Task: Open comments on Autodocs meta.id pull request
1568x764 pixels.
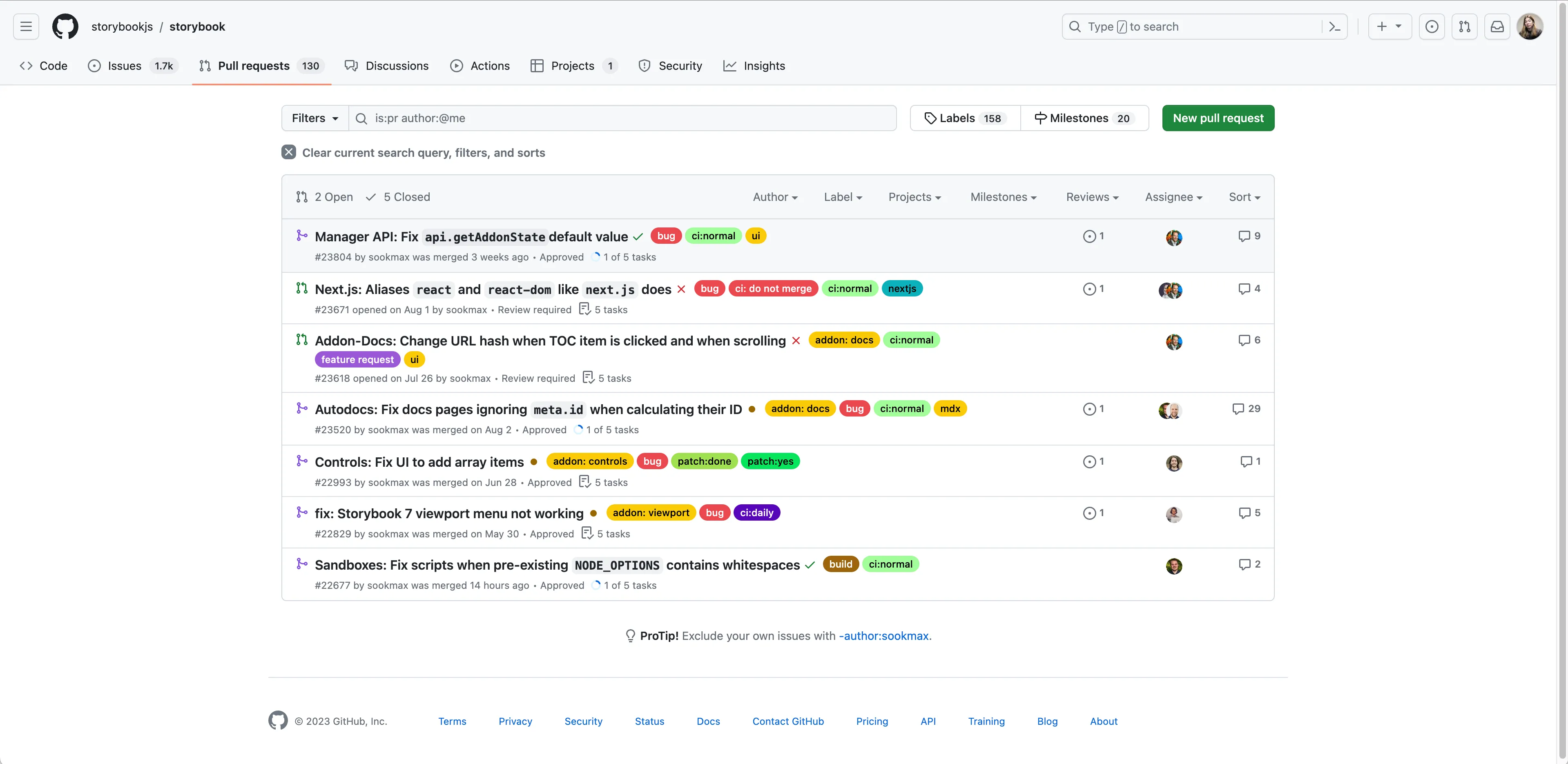Action: pos(1246,409)
